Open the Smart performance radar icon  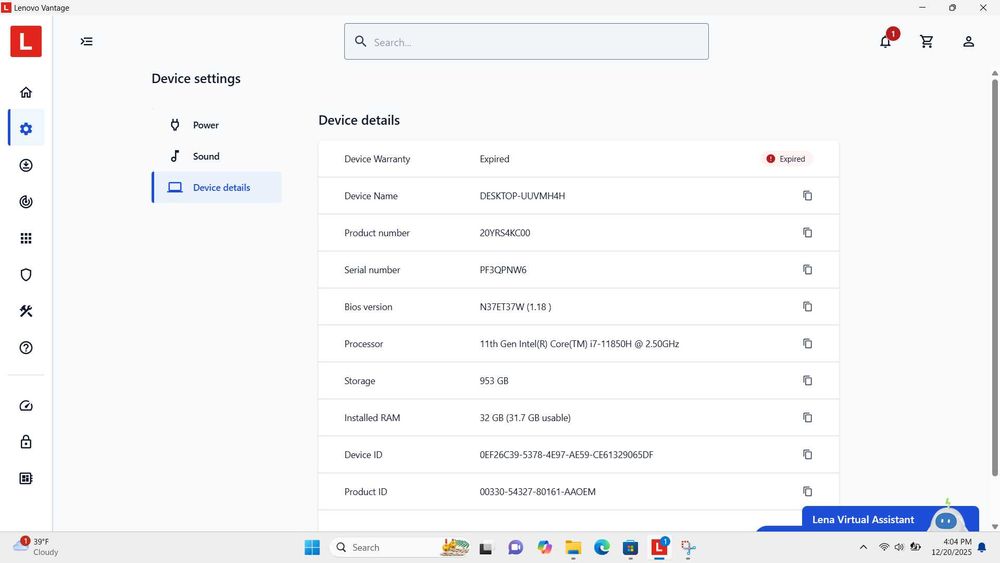pos(26,201)
